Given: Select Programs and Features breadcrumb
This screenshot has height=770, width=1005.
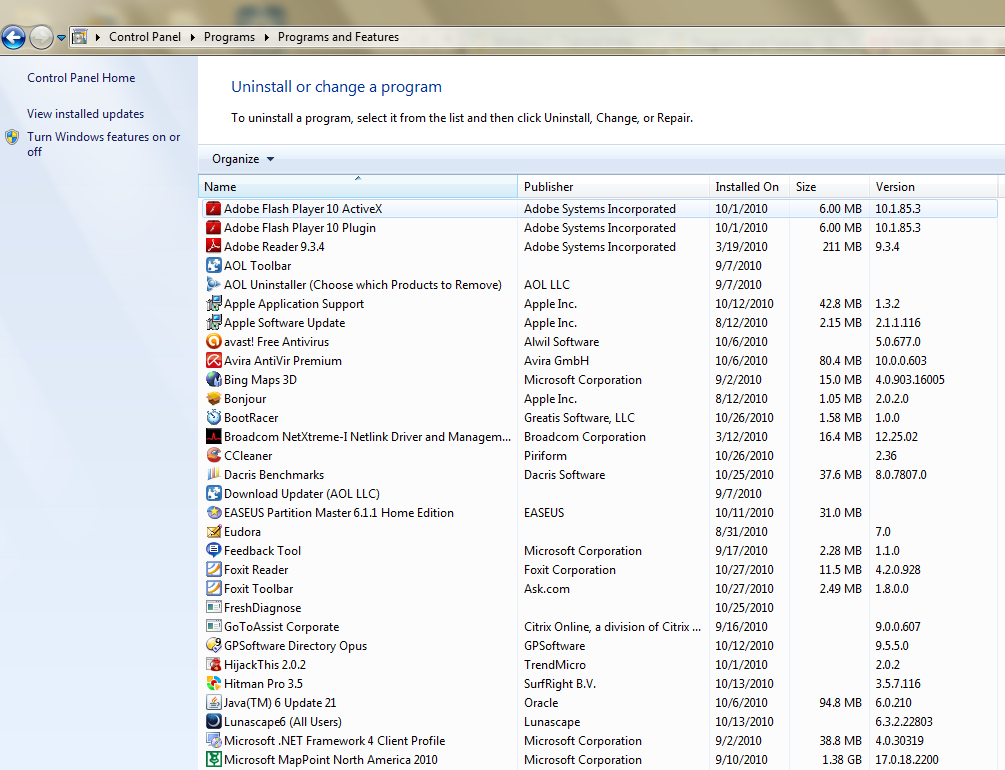Looking at the screenshot, I should (338, 37).
